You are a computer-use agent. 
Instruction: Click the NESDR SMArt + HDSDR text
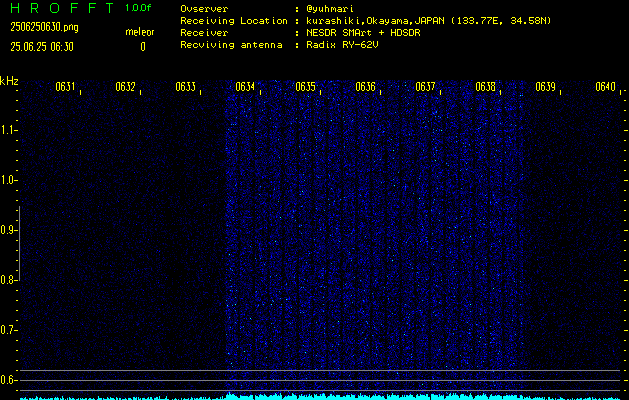[363, 33]
